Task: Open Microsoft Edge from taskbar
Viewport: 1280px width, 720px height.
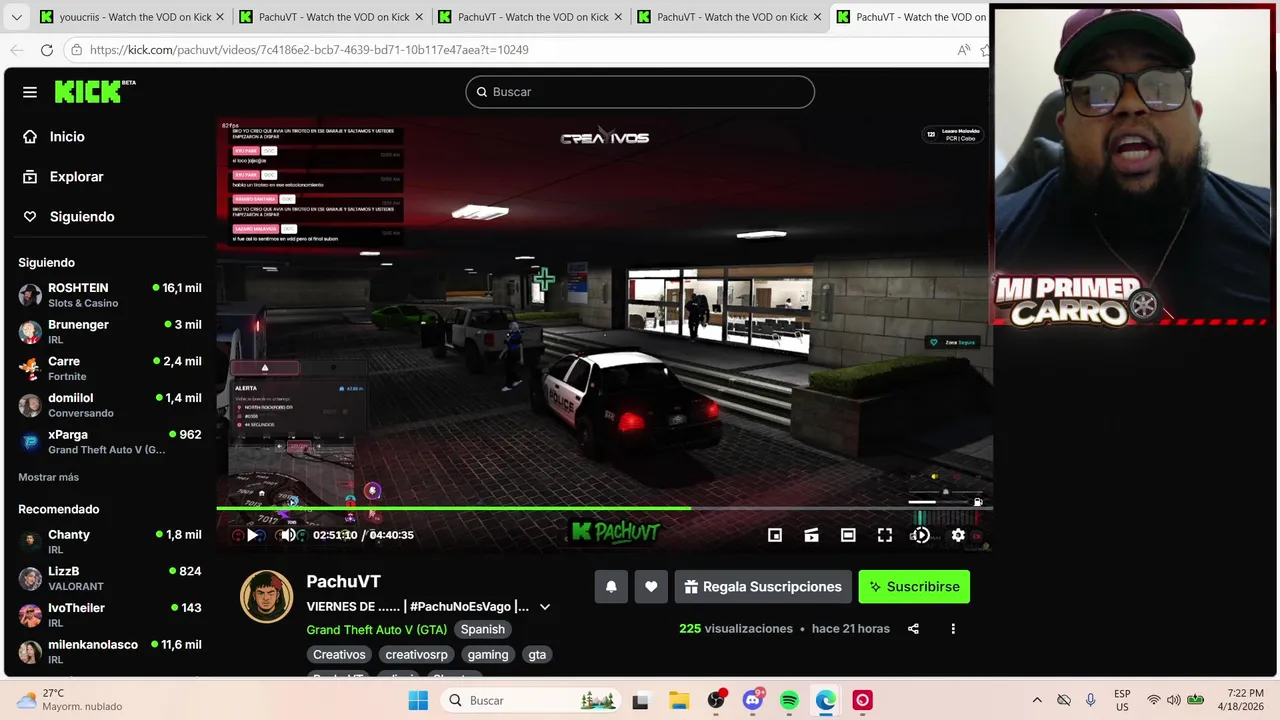Action: coord(826,701)
